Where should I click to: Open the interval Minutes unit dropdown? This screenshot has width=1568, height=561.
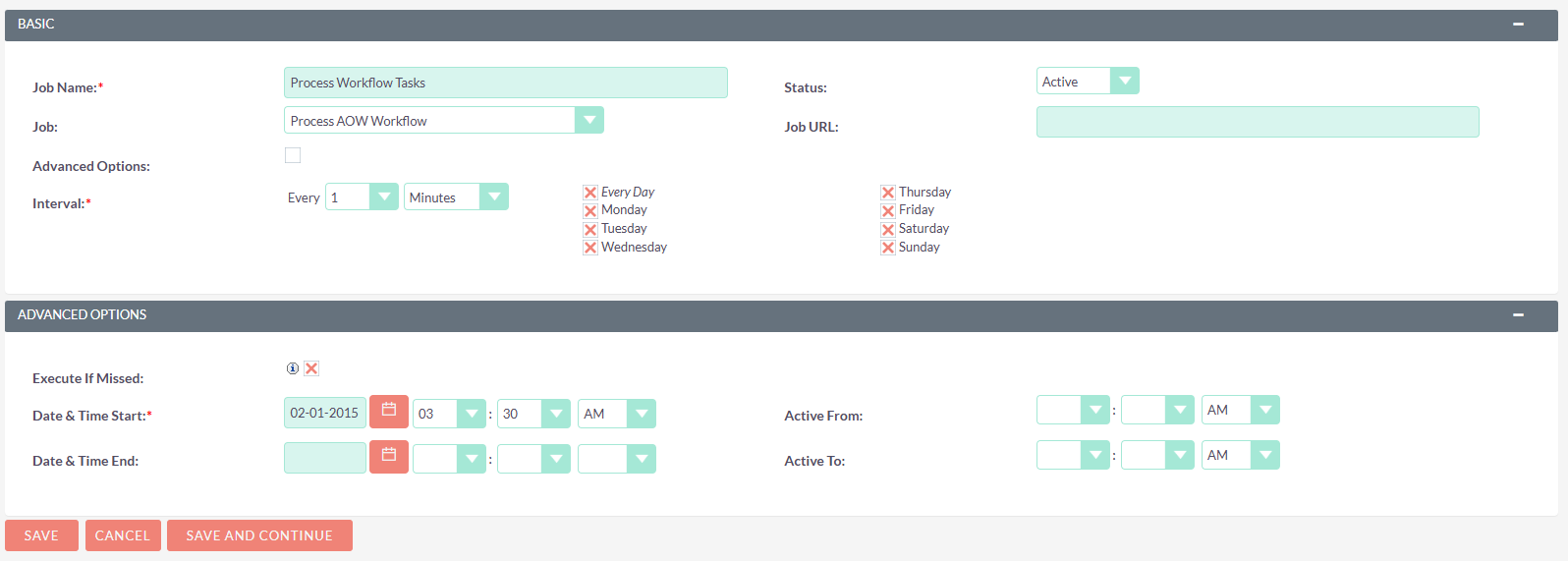(455, 197)
